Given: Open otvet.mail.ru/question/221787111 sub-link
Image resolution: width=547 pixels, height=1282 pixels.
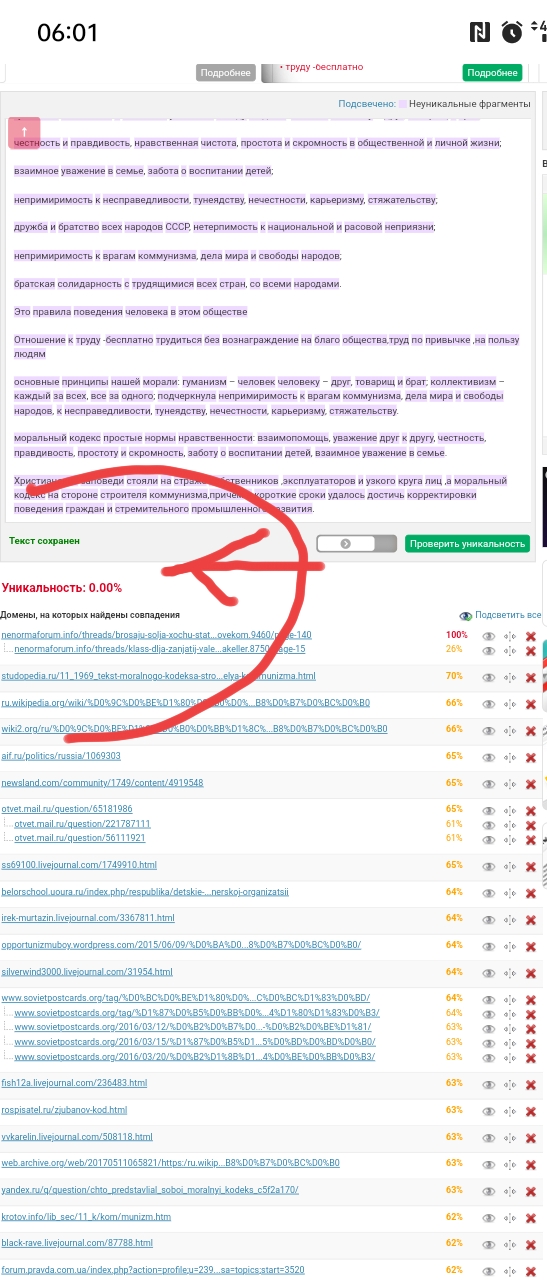Looking at the screenshot, I should pos(82,823).
